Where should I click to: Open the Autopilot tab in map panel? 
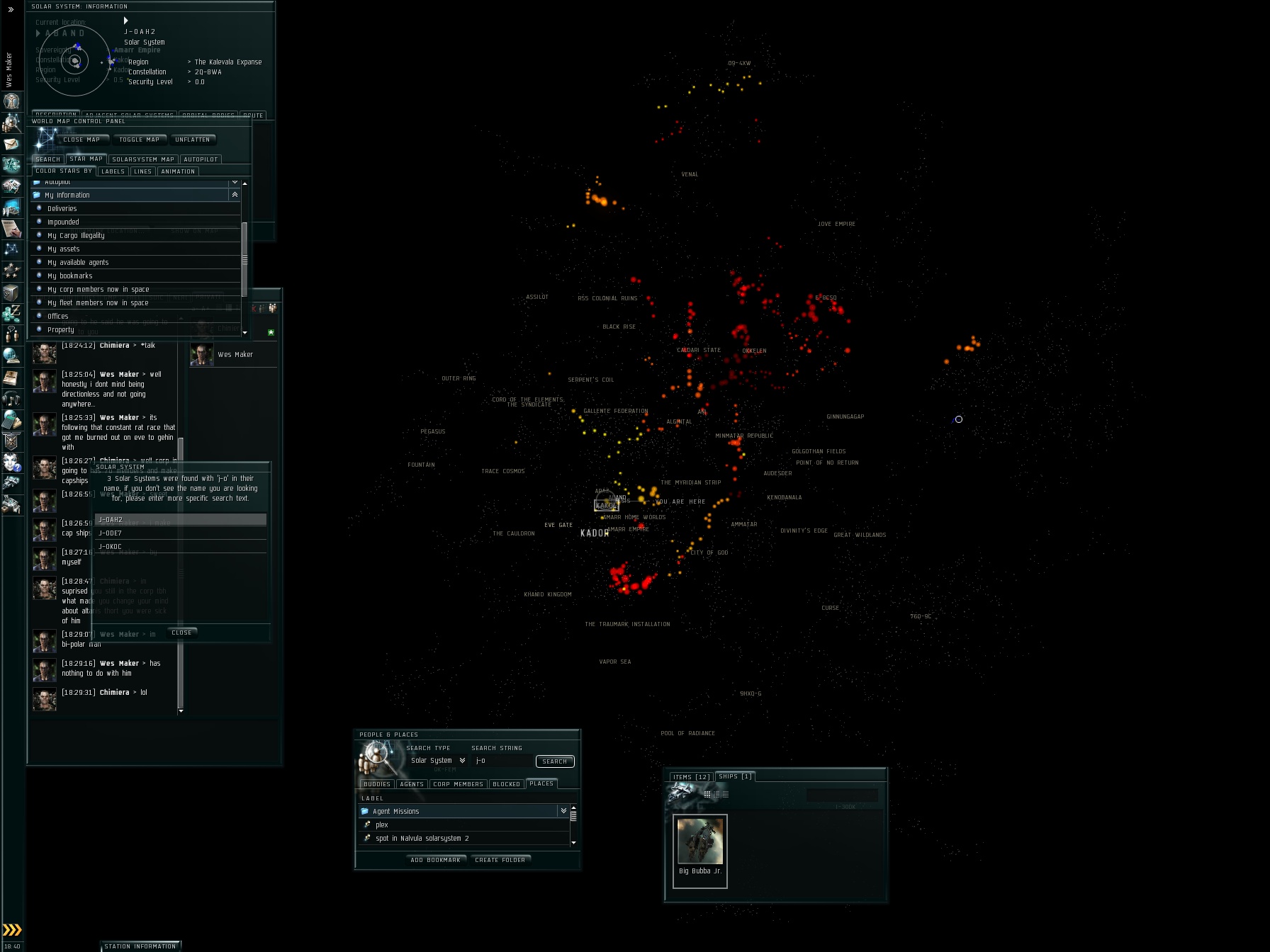tap(201, 159)
